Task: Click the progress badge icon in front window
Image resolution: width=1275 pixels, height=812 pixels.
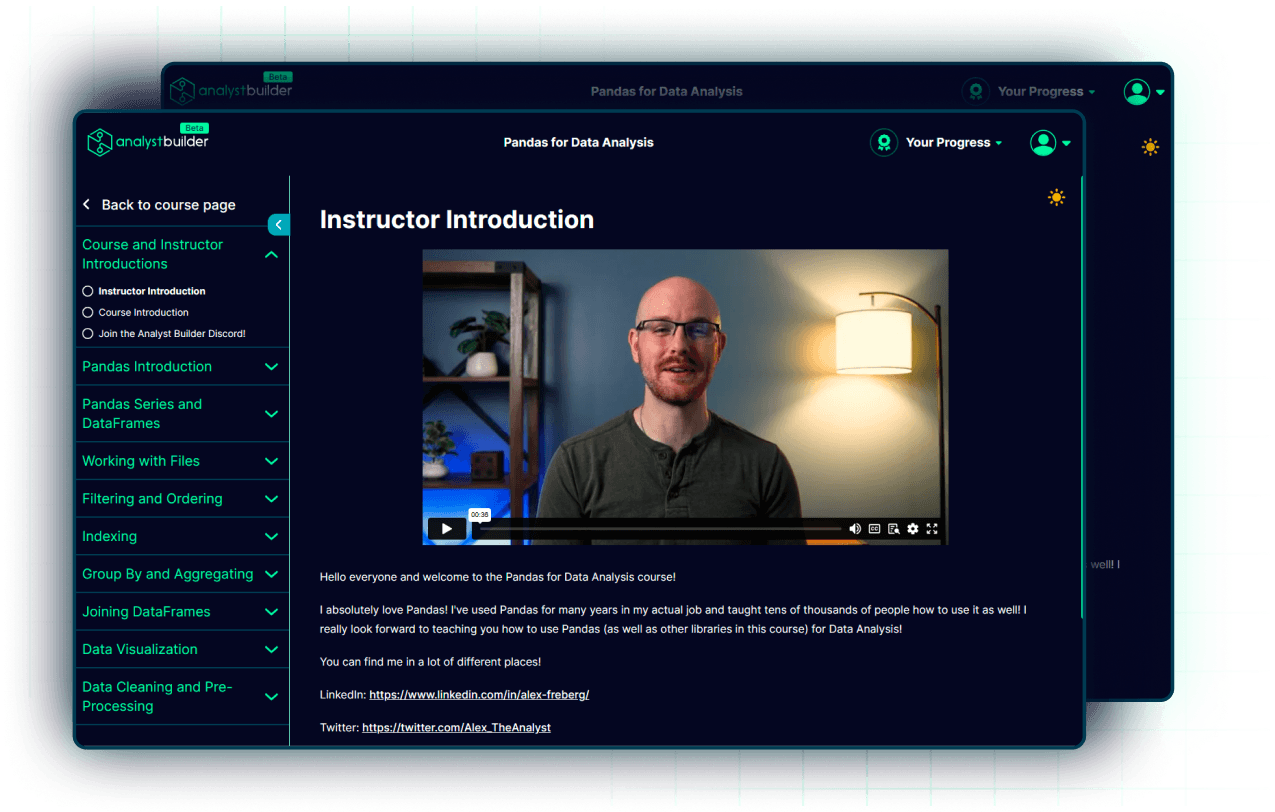Action: pos(884,143)
